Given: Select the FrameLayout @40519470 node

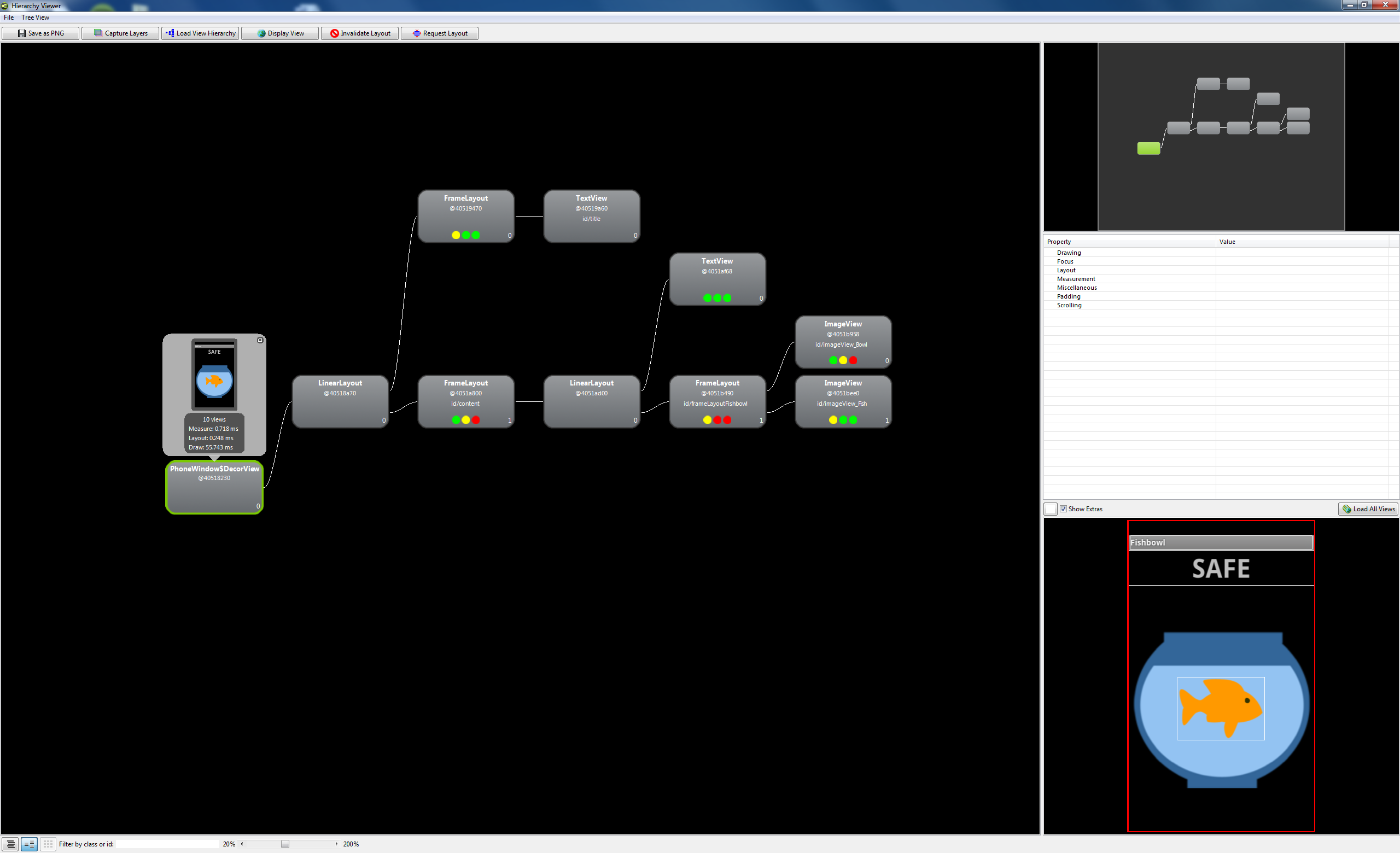Looking at the screenshot, I should point(466,217).
